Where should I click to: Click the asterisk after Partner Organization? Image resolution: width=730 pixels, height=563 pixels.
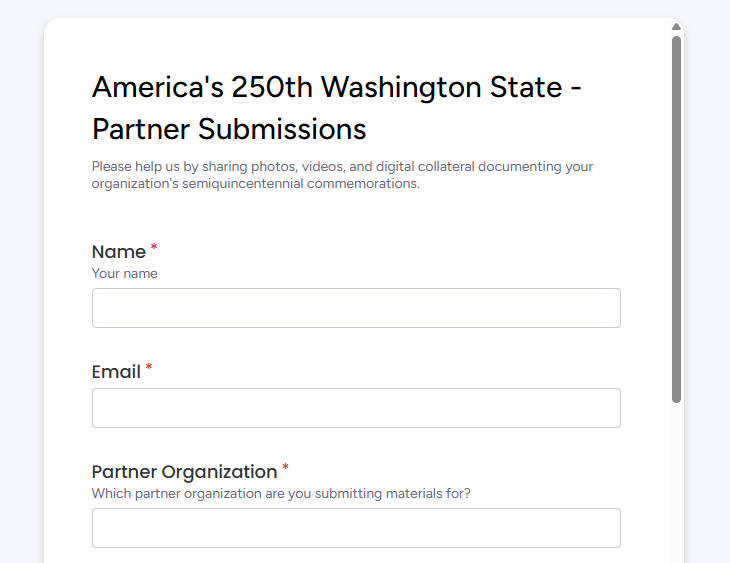click(285, 467)
